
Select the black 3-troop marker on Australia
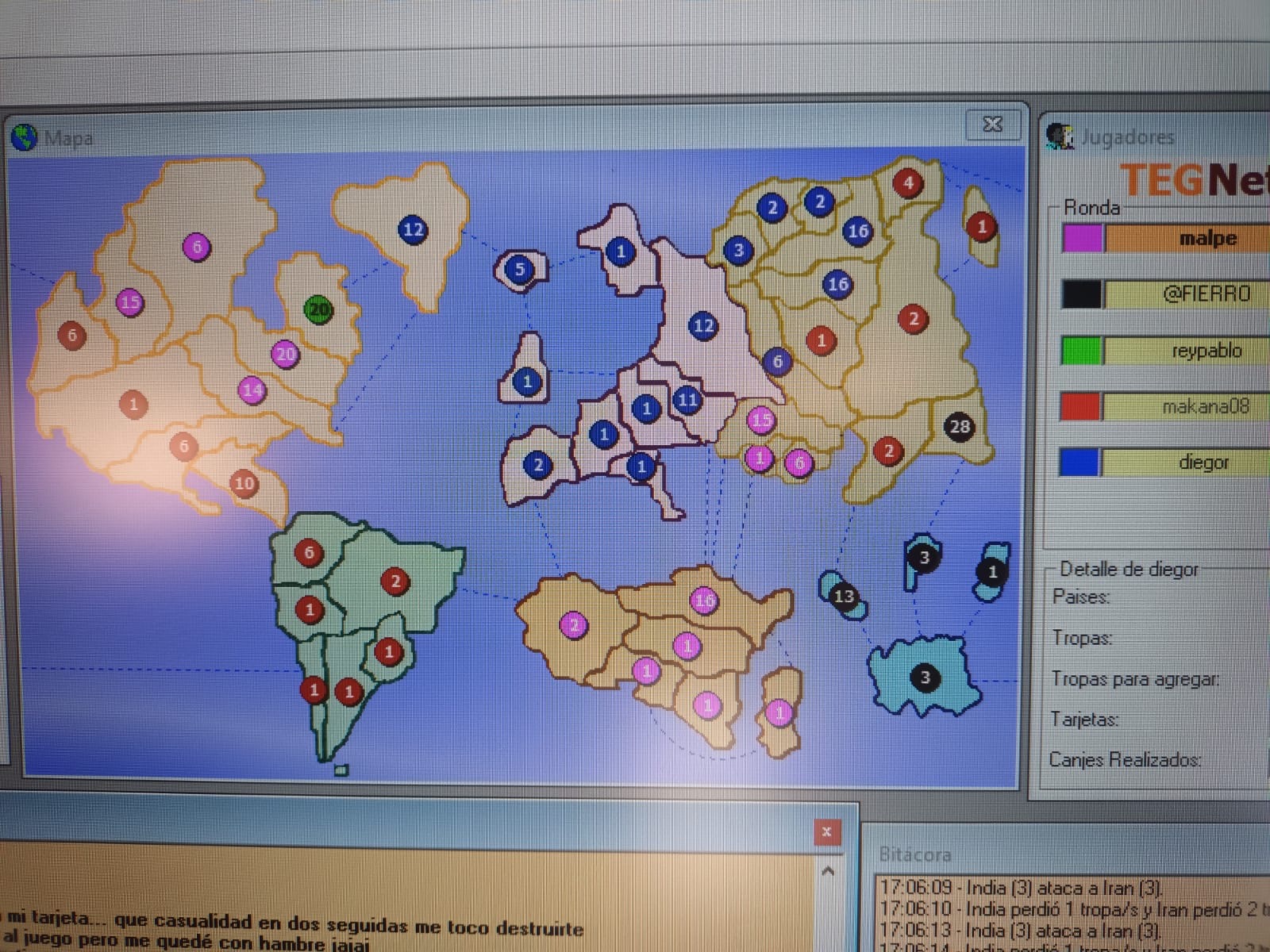[924, 678]
